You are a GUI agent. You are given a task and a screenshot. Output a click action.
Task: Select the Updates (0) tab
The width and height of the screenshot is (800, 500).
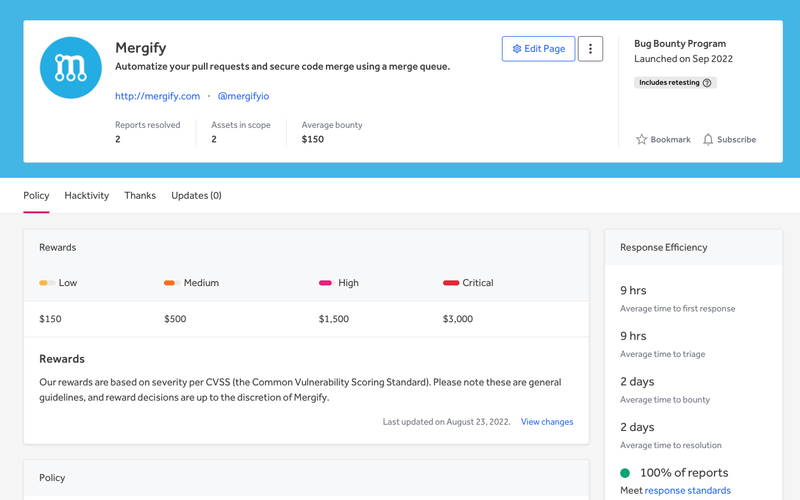tap(196, 196)
